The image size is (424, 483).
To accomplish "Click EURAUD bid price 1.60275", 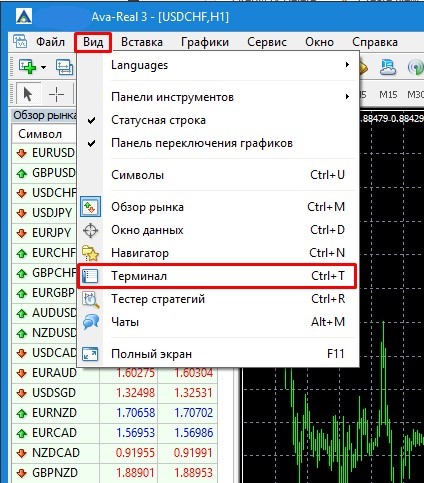I will [x=136, y=373].
